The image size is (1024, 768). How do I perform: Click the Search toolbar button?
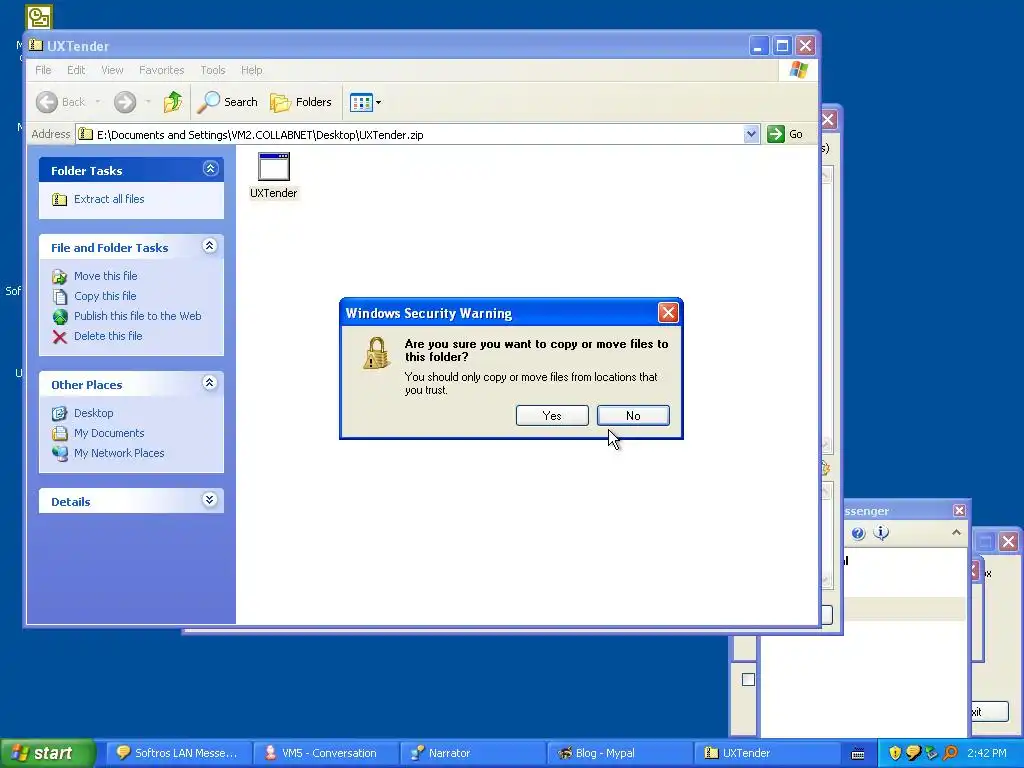click(x=228, y=102)
